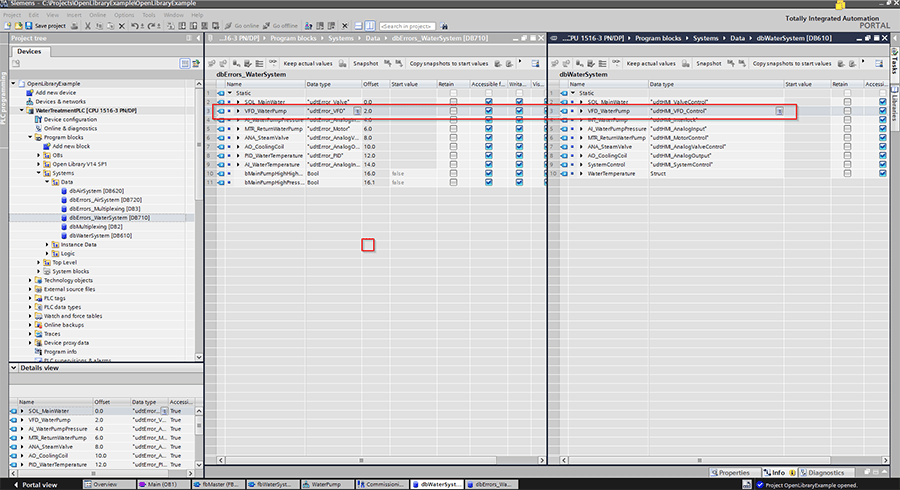Click Copy snapshots to start values in dbWaterSystem

792,63
